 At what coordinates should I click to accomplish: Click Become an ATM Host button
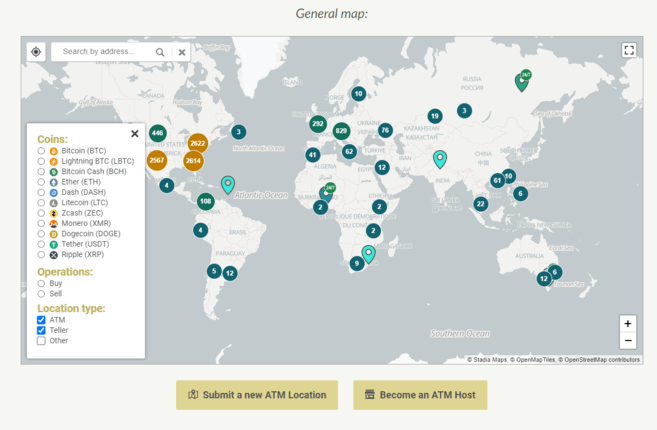[x=420, y=395]
